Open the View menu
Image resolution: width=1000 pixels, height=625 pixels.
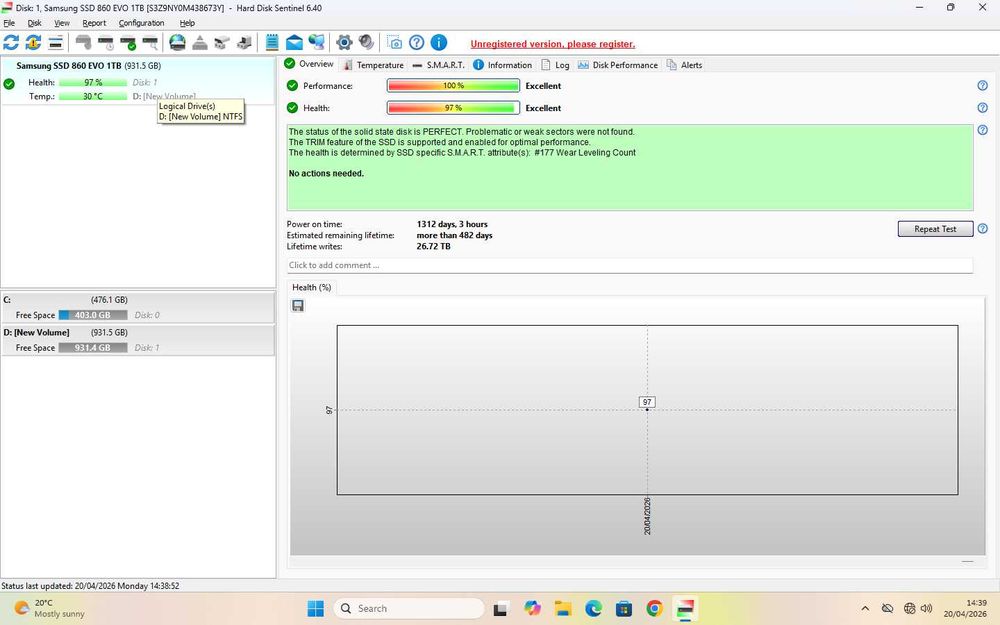[62, 23]
